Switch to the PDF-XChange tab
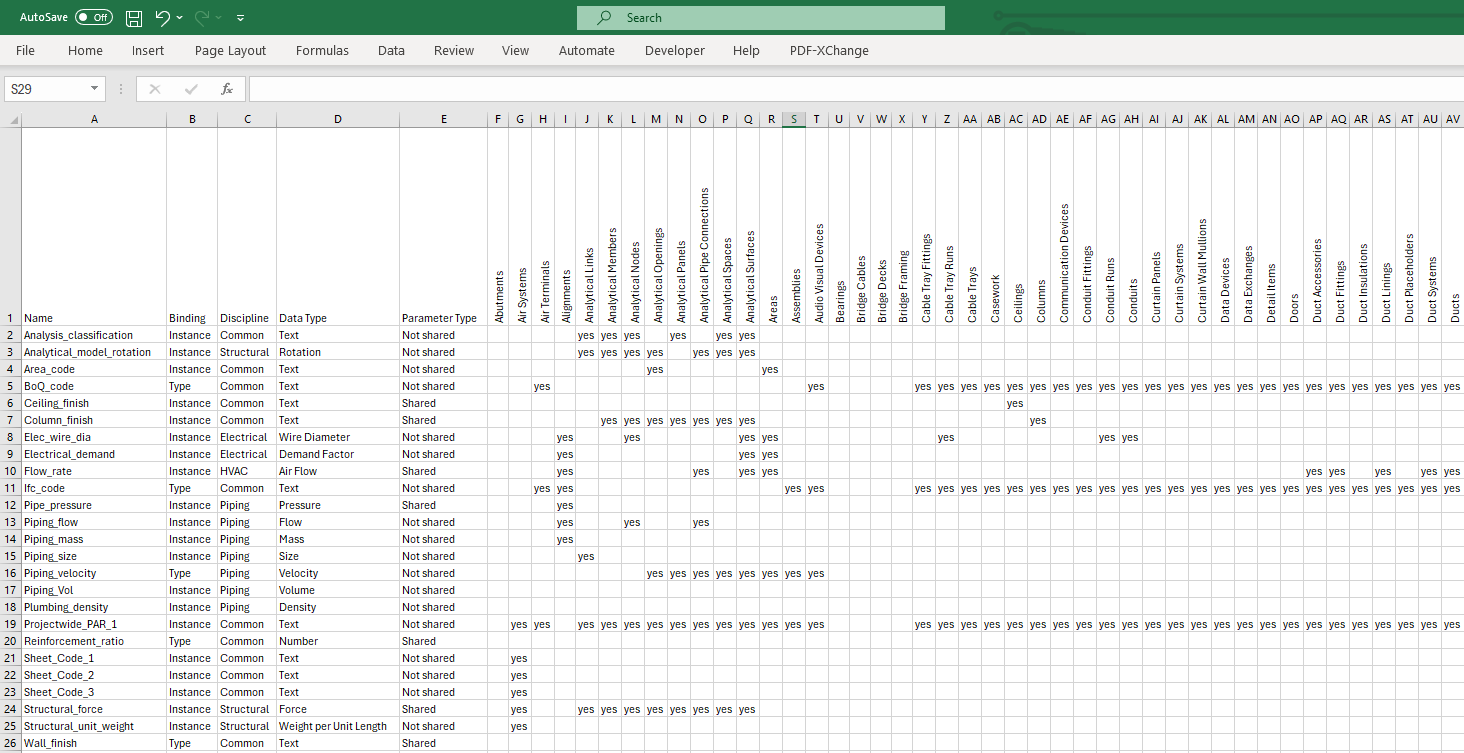 click(x=829, y=50)
